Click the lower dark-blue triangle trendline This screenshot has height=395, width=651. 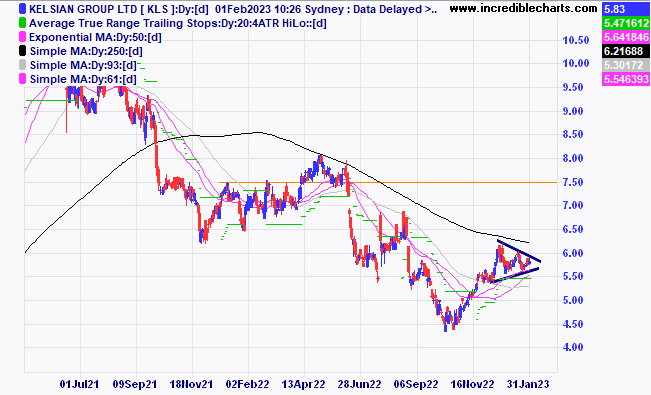(x=515, y=275)
